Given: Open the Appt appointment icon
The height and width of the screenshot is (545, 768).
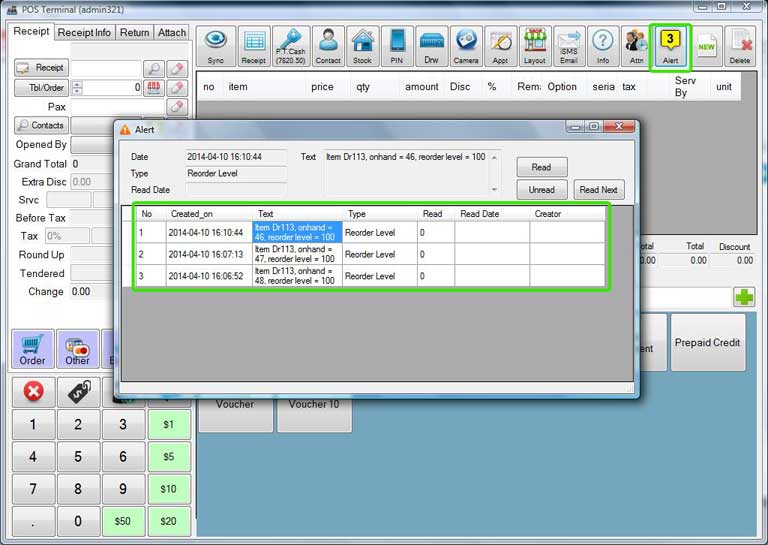Looking at the screenshot, I should [x=500, y=46].
